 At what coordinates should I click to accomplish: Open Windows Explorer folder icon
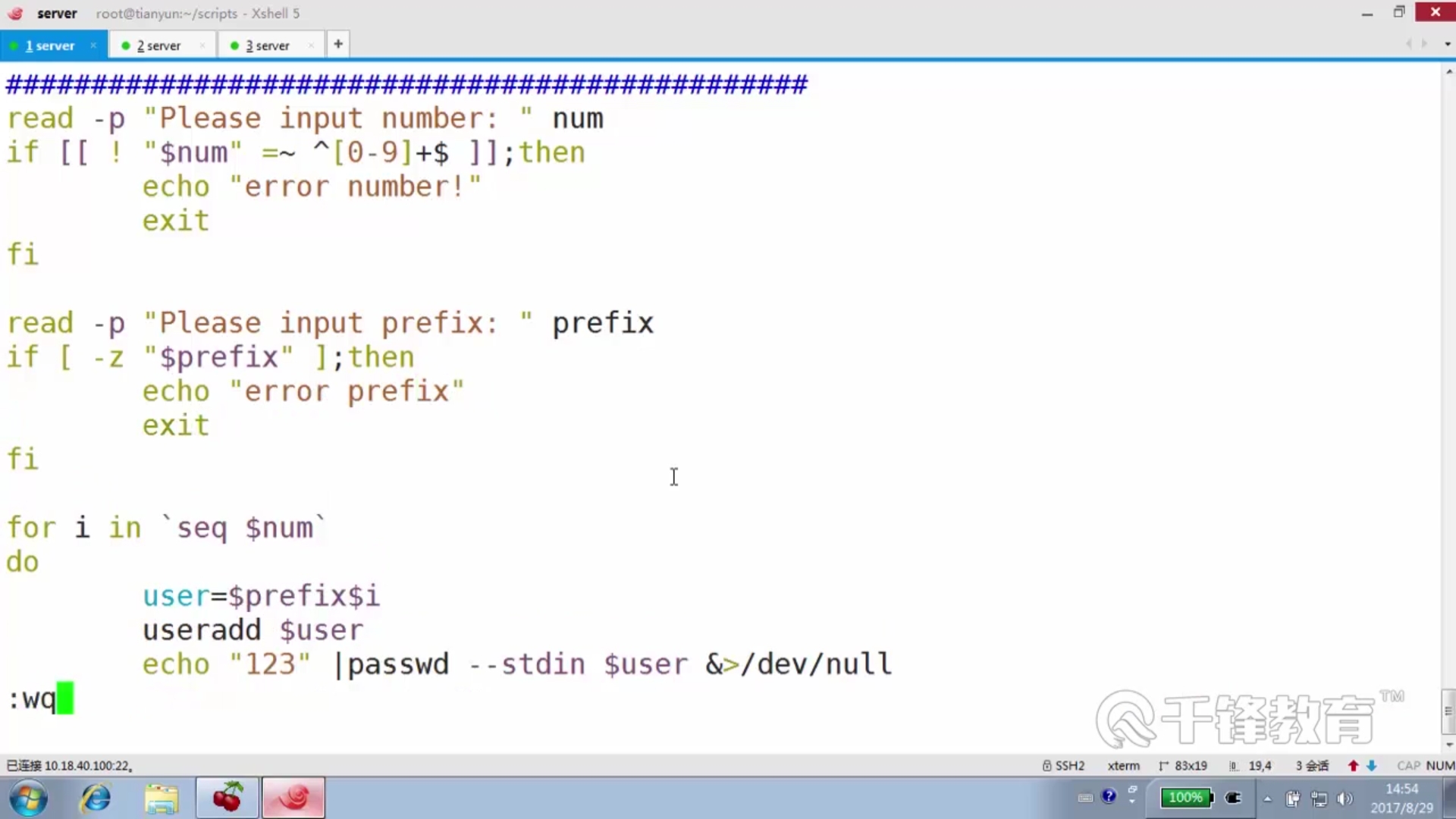pos(162,799)
